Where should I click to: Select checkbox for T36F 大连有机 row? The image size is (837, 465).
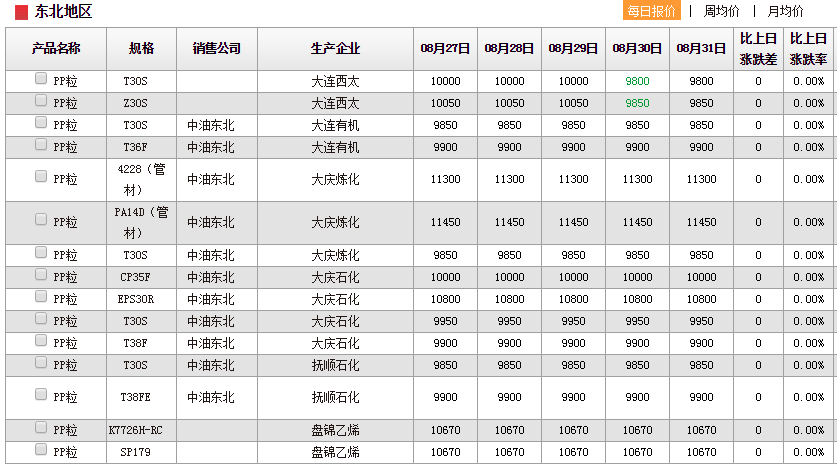click(x=41, y=144)
